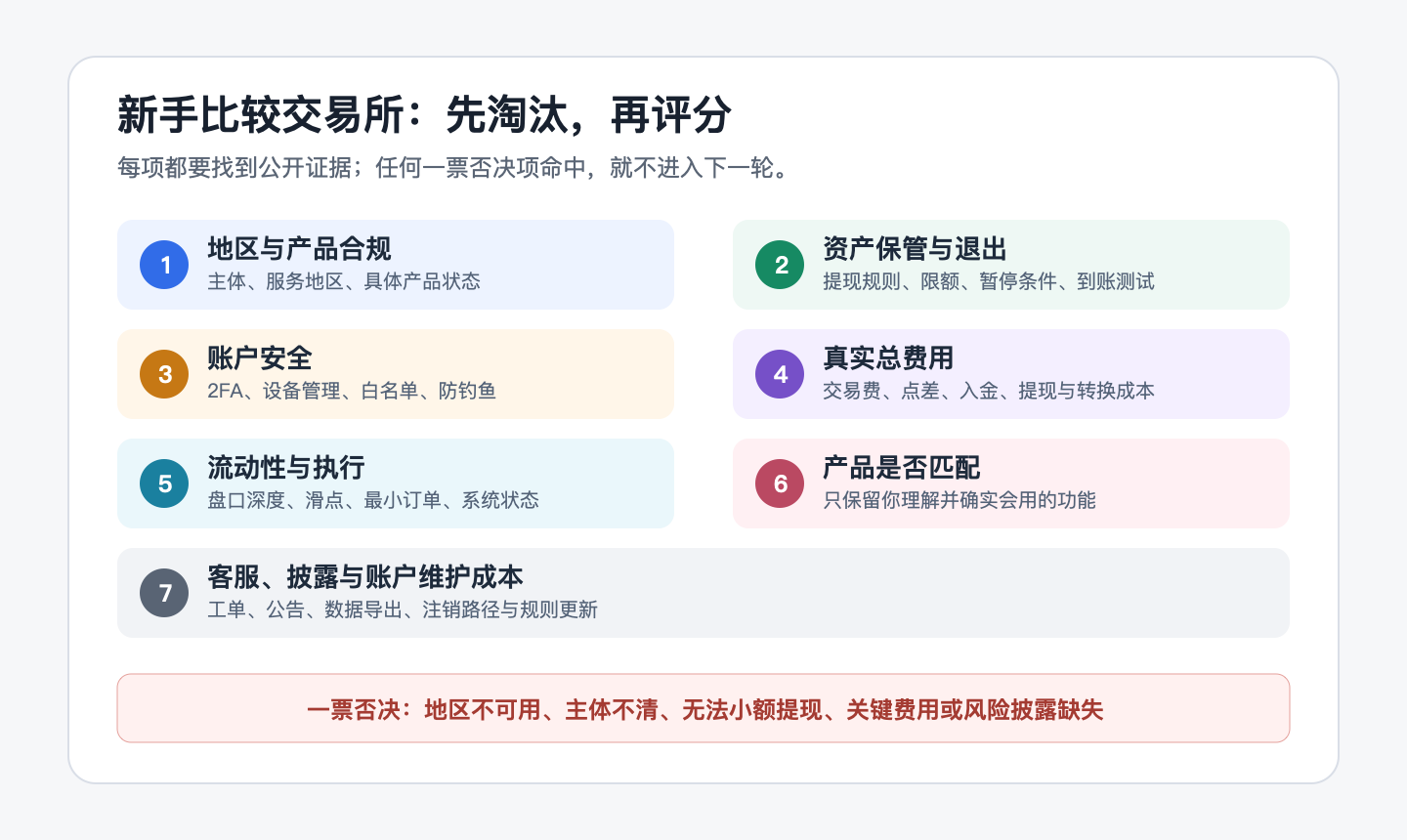Screen dimensions: 1407x840
Task: Select the 流动性与执行 card heading
Action: tap(286, 468)
